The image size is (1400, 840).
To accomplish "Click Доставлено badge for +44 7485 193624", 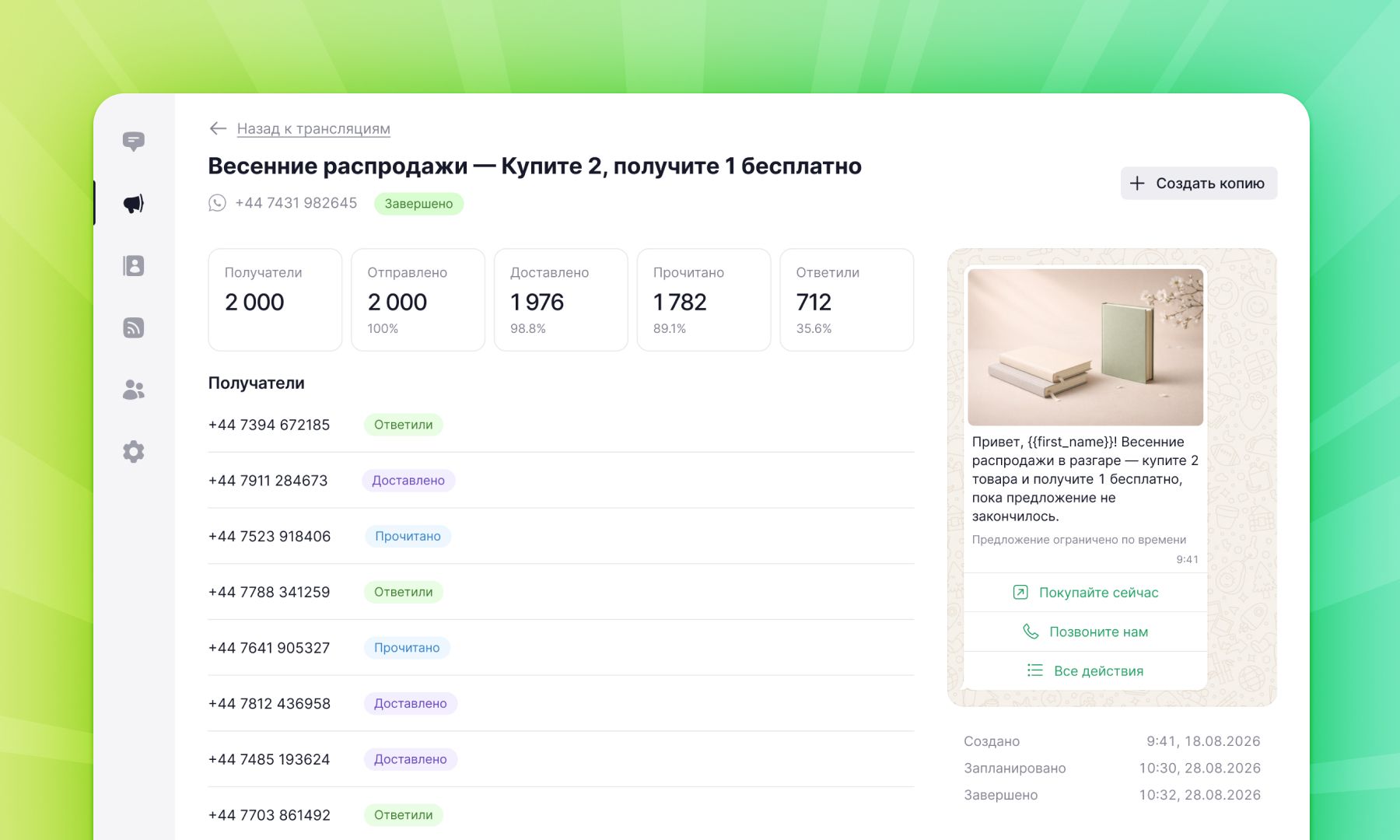I will (x=411, y=759).
